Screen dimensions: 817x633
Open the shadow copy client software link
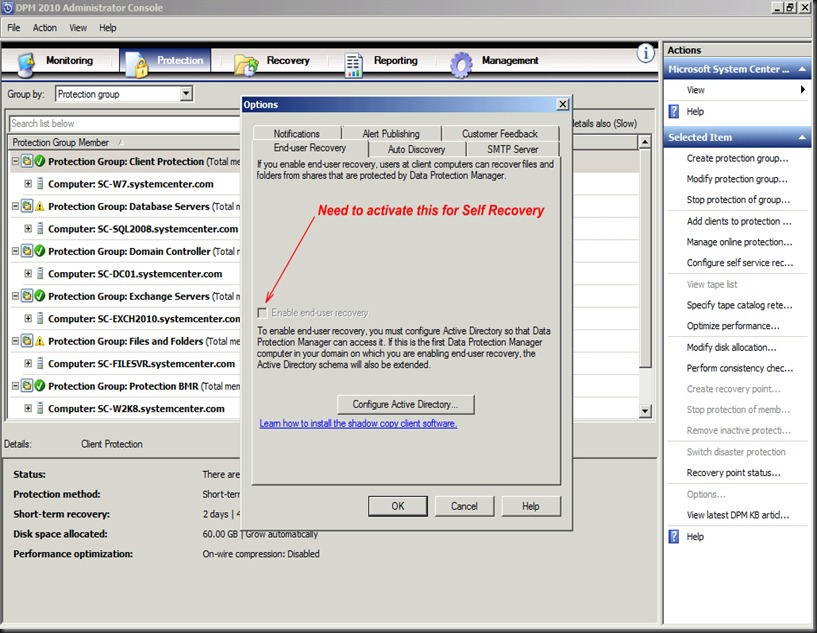[x=358, y=424]
